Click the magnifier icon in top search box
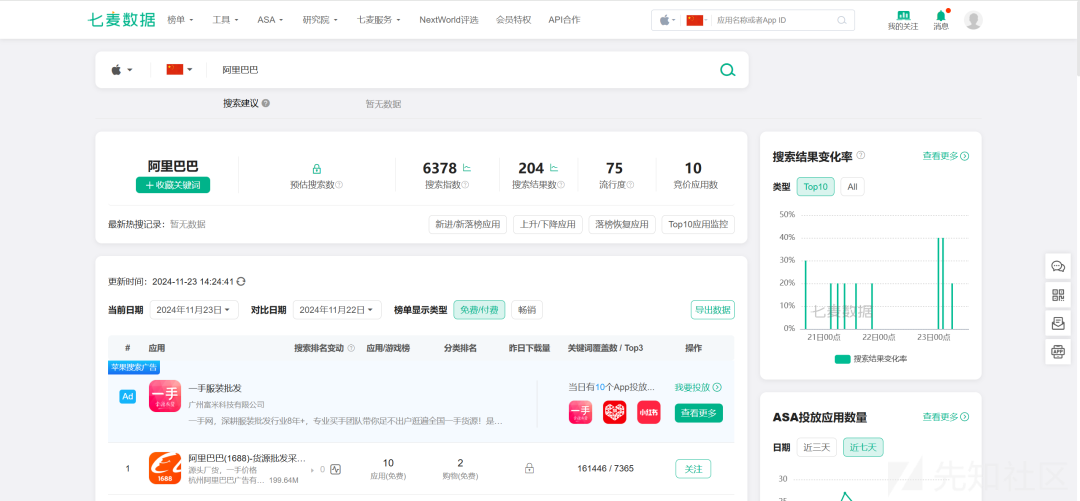The image size is (1080, 501). click(842, 21)
